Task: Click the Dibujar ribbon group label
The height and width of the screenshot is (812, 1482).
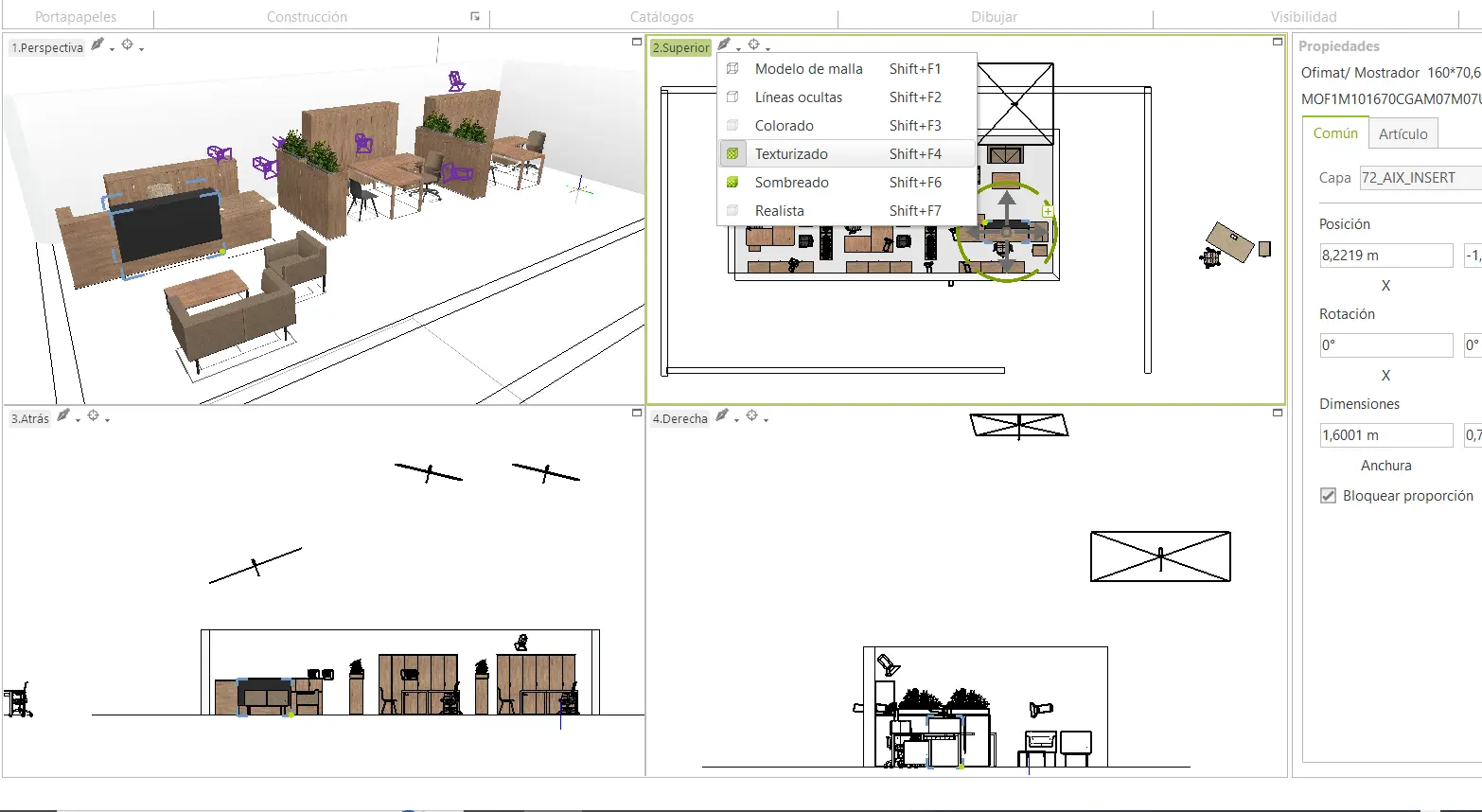Action: click(994, 17)
